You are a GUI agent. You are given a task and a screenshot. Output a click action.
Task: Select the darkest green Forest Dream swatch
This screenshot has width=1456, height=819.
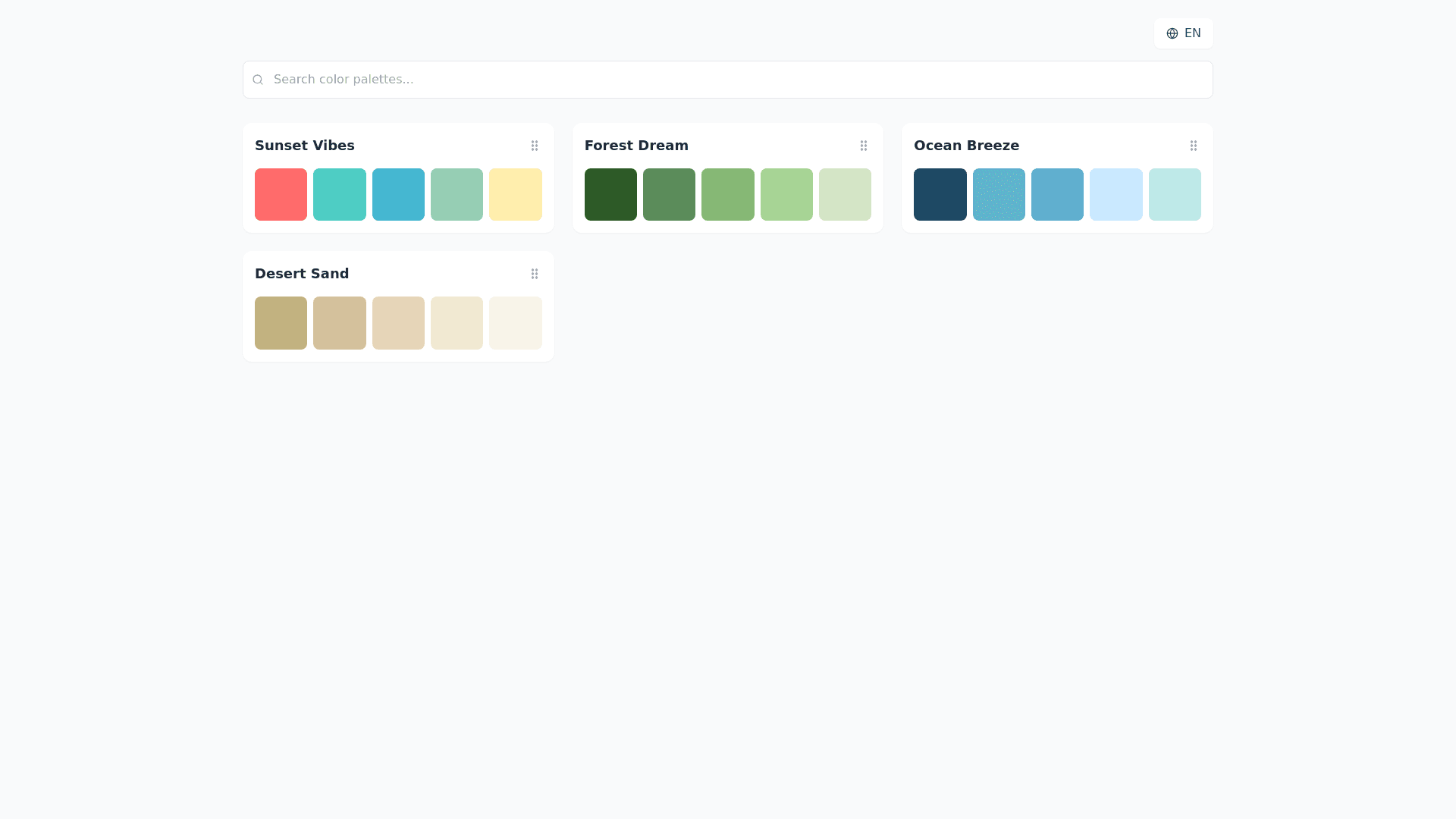(610, 195)
